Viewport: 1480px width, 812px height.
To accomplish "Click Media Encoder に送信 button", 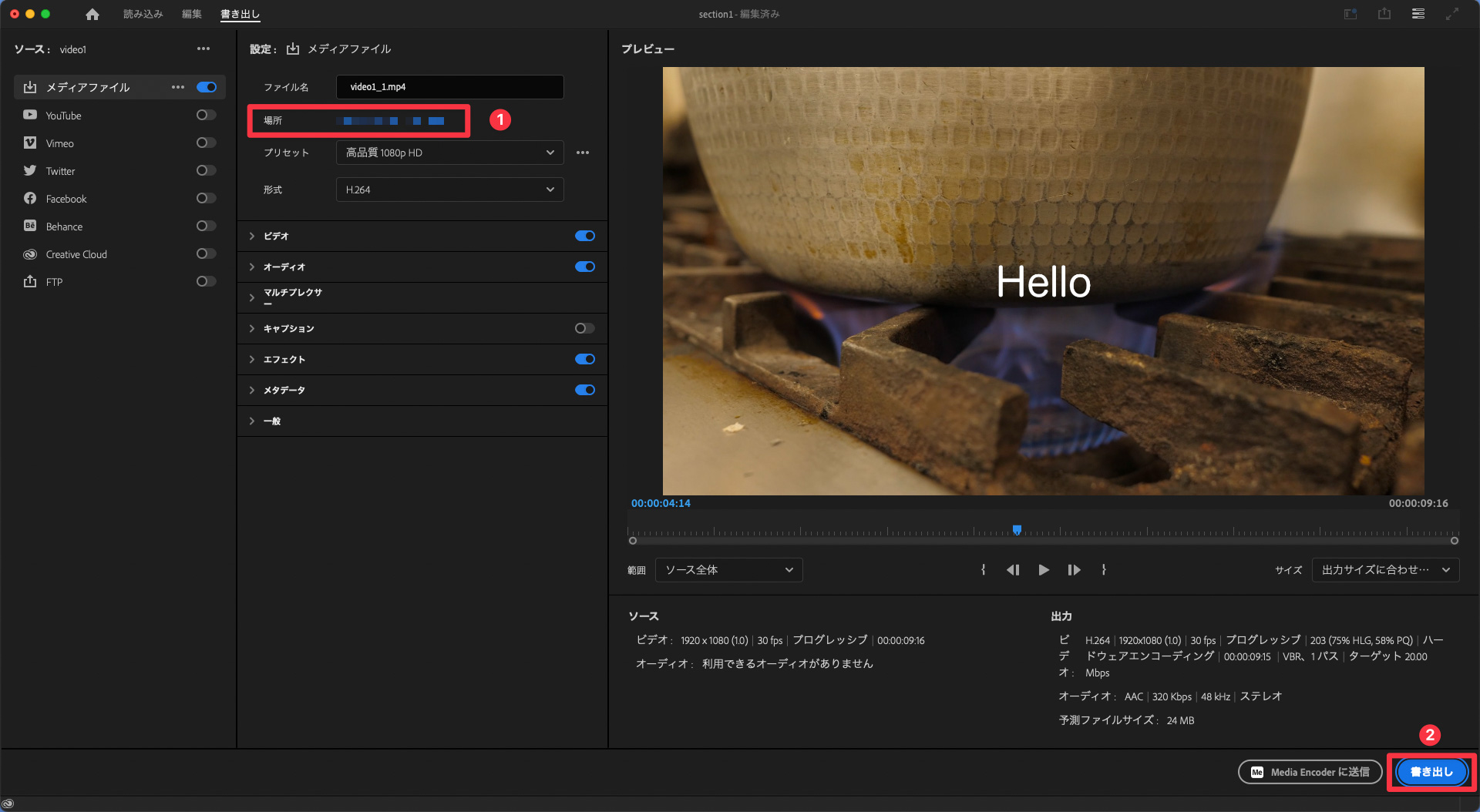I will 1310,772.
